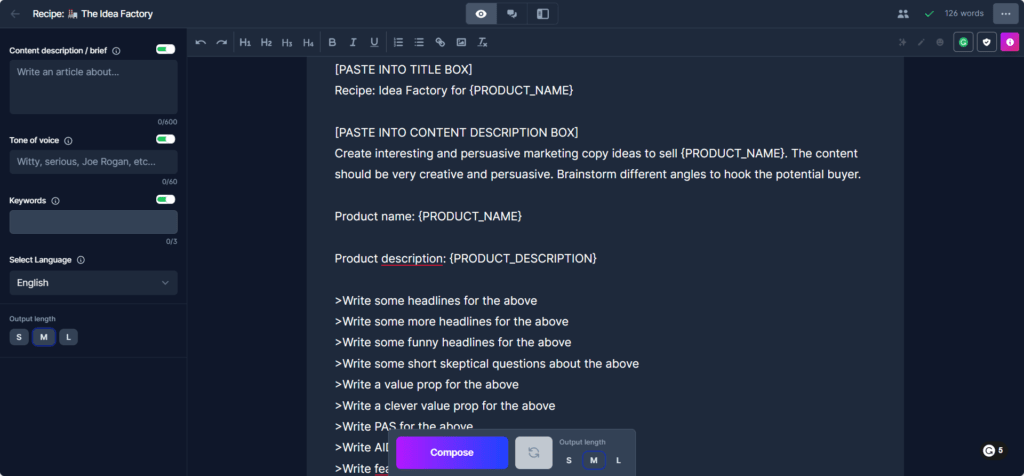Screen dimensions: 1024x476
Task: Disable the Tone of voice switch
Action: coord(165,139)
